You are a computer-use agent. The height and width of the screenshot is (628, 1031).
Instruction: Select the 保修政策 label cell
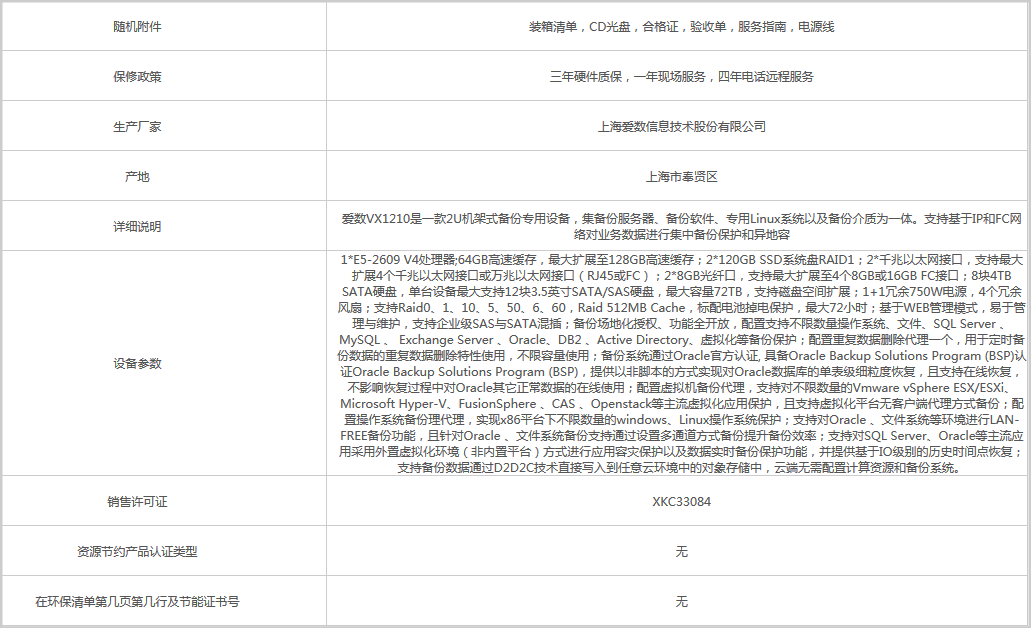[x=164, y=76]
